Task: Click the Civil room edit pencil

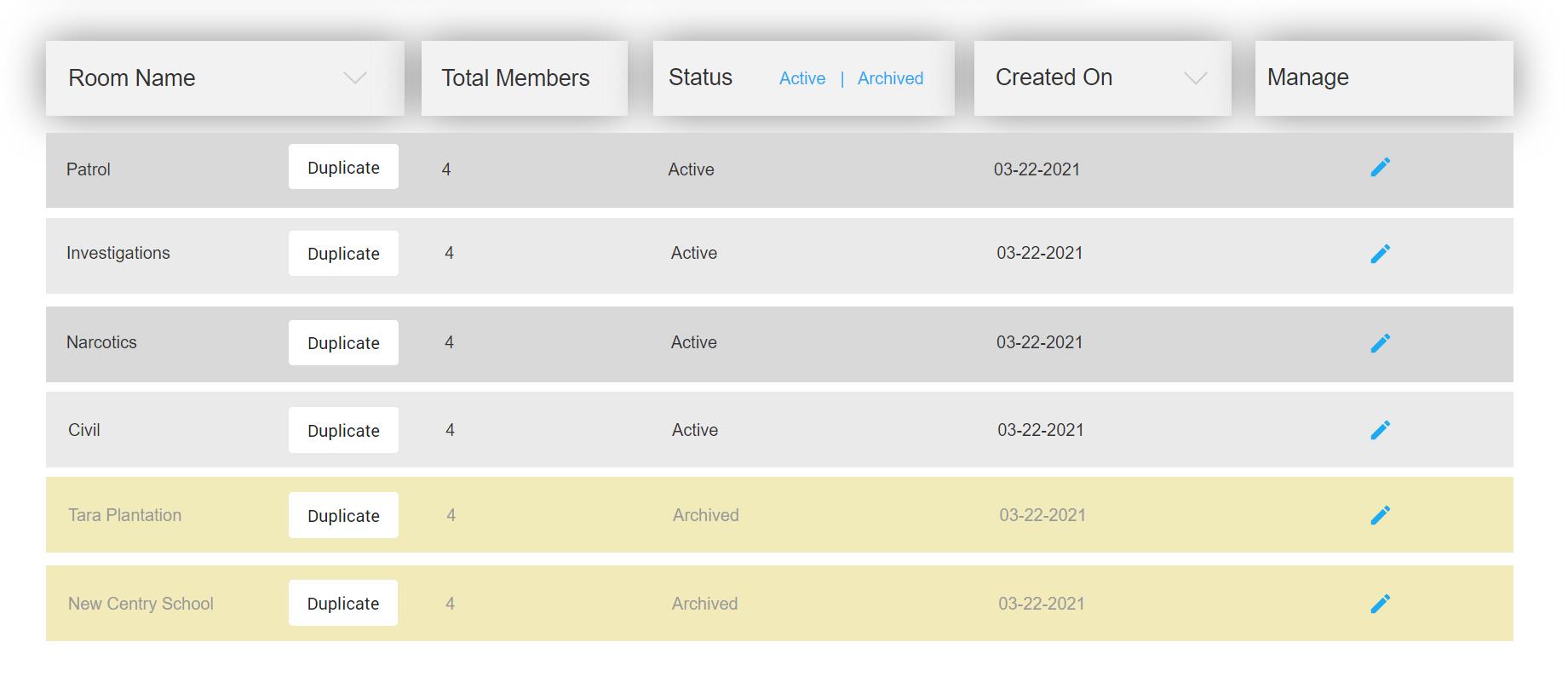Action: (1380, 430)
